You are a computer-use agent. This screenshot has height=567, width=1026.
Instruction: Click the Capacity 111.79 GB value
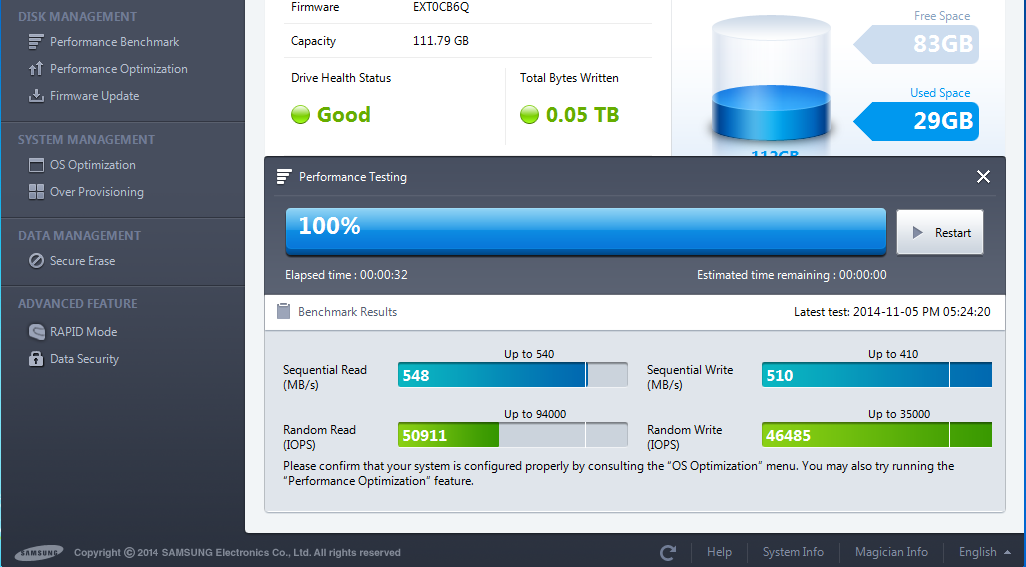click(x=440, y=41)
